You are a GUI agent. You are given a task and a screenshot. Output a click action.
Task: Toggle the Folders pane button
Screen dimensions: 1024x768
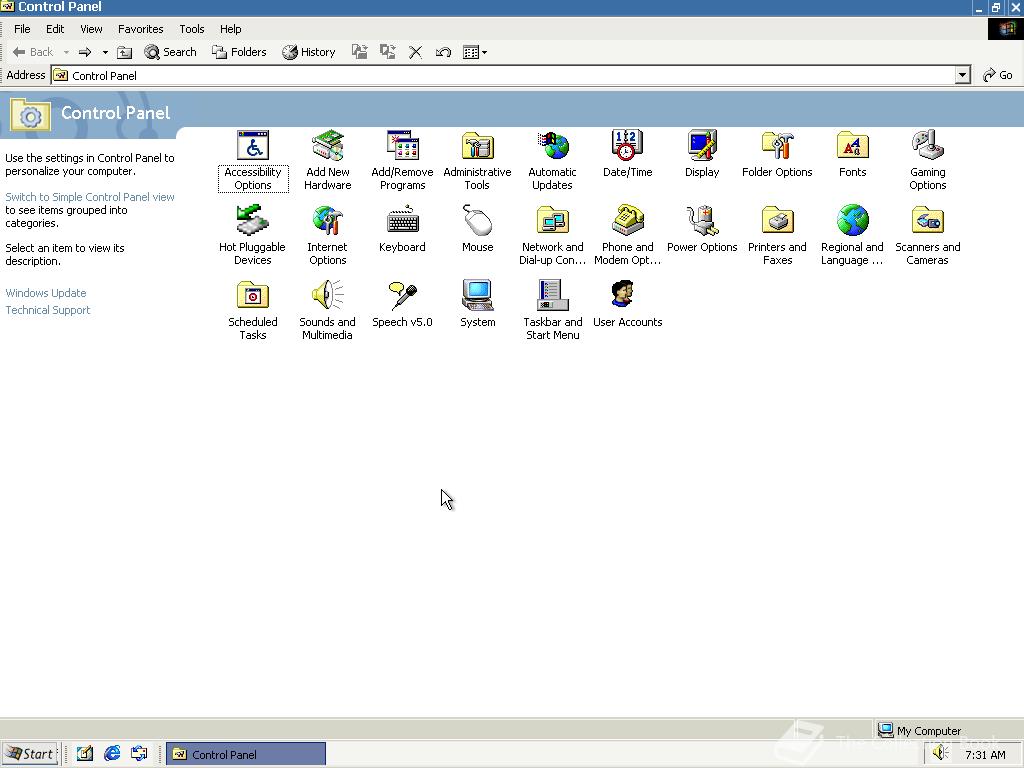click(239, 52)
